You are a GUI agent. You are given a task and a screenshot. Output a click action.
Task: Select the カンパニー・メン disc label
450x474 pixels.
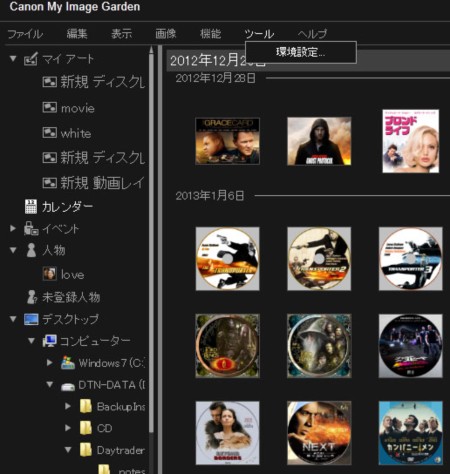pyautogui.click(x=411, y=433)
